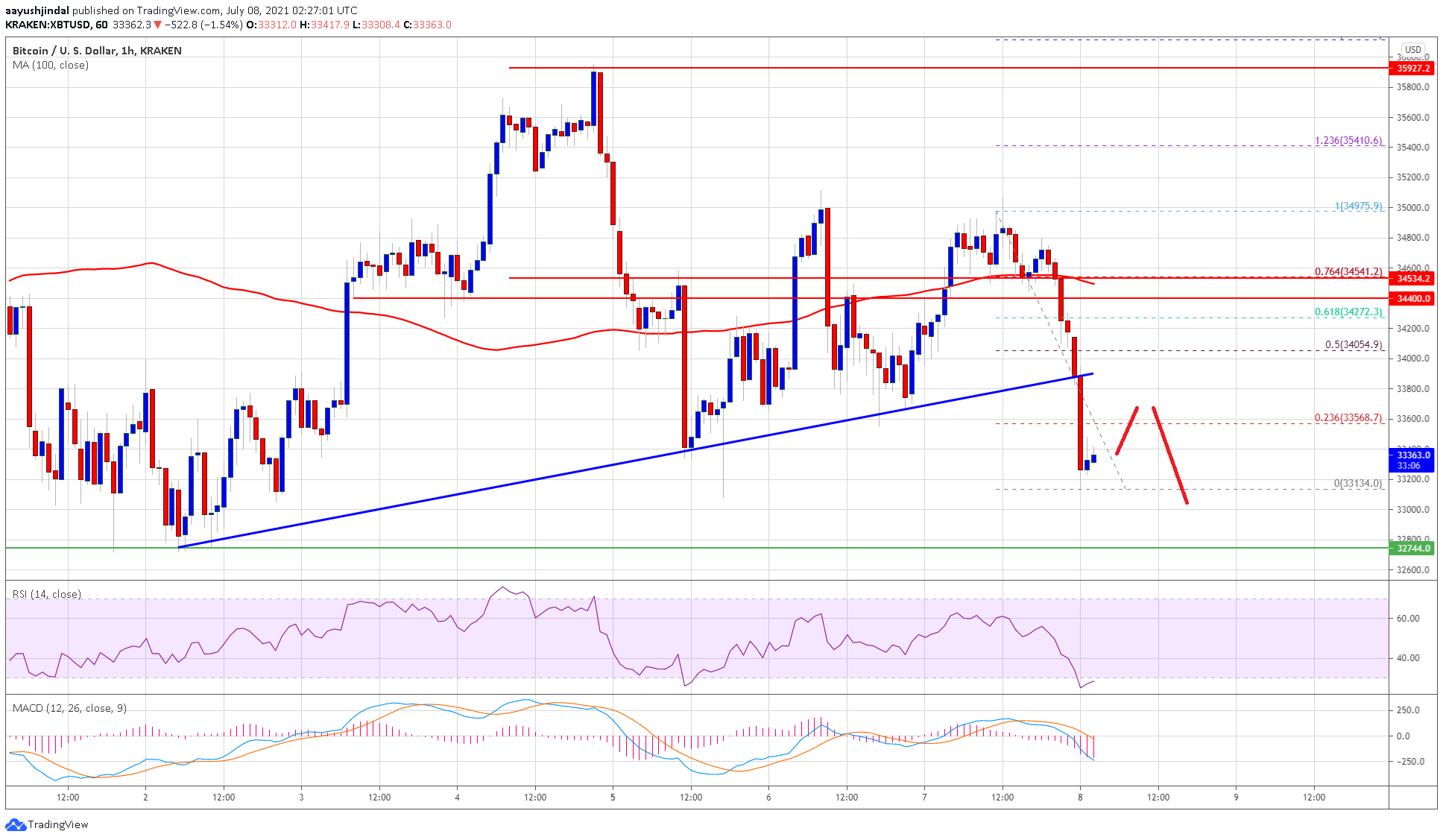The image size is (1443, 840).
Task: Click the blue 33363.0 current price tag
Action: (x=1412, y=455)
